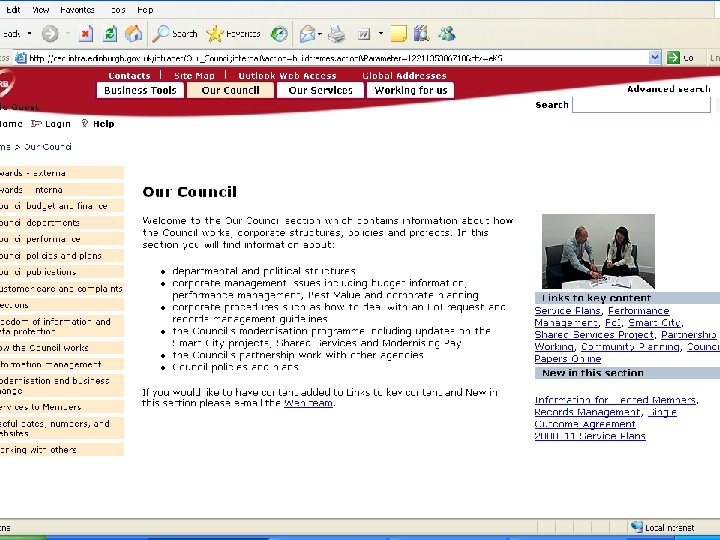Stop loading with the red X icon

tap(86, 34)
